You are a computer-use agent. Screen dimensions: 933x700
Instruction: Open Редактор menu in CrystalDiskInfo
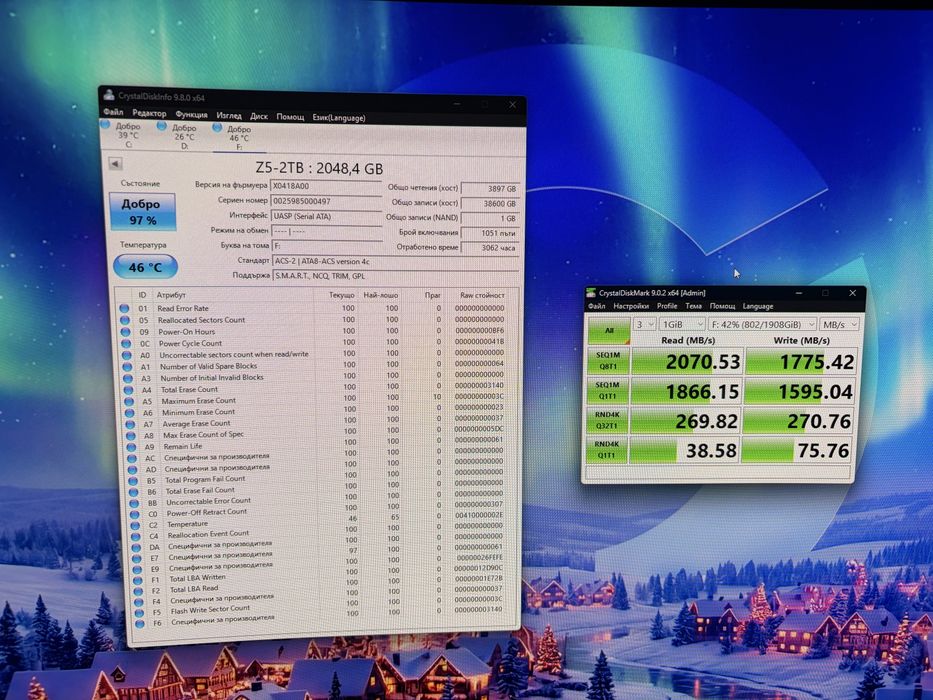(149, 113)
